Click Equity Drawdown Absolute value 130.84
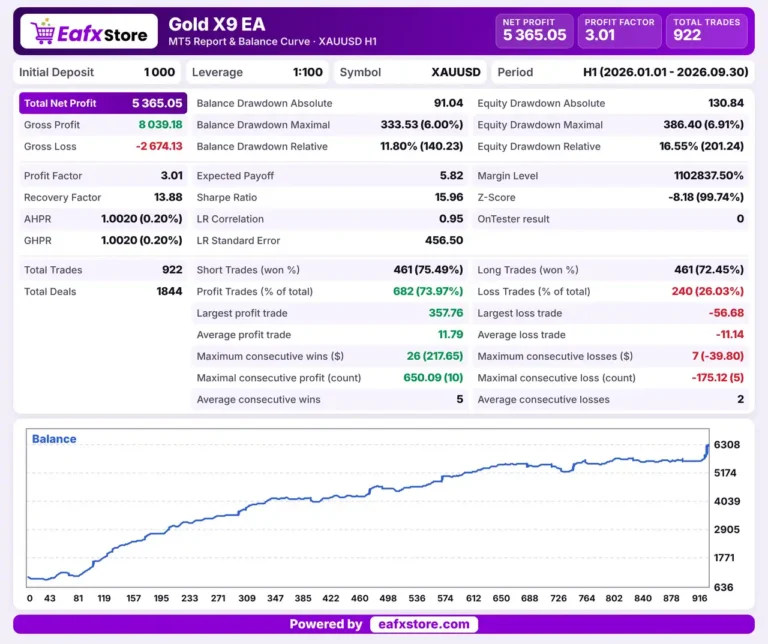 tap(726, 103)
